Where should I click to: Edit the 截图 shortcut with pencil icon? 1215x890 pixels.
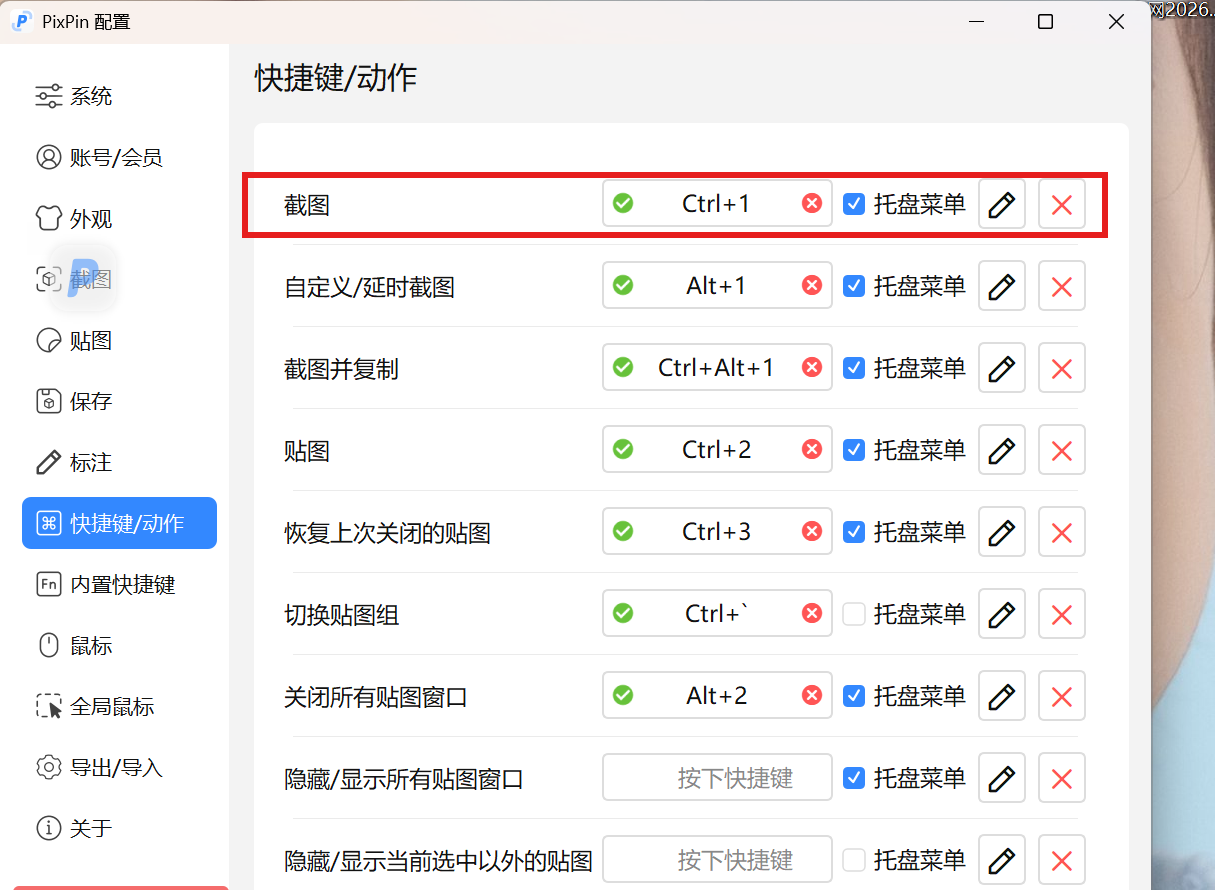pyautogui.click(x=1002, y=204)
